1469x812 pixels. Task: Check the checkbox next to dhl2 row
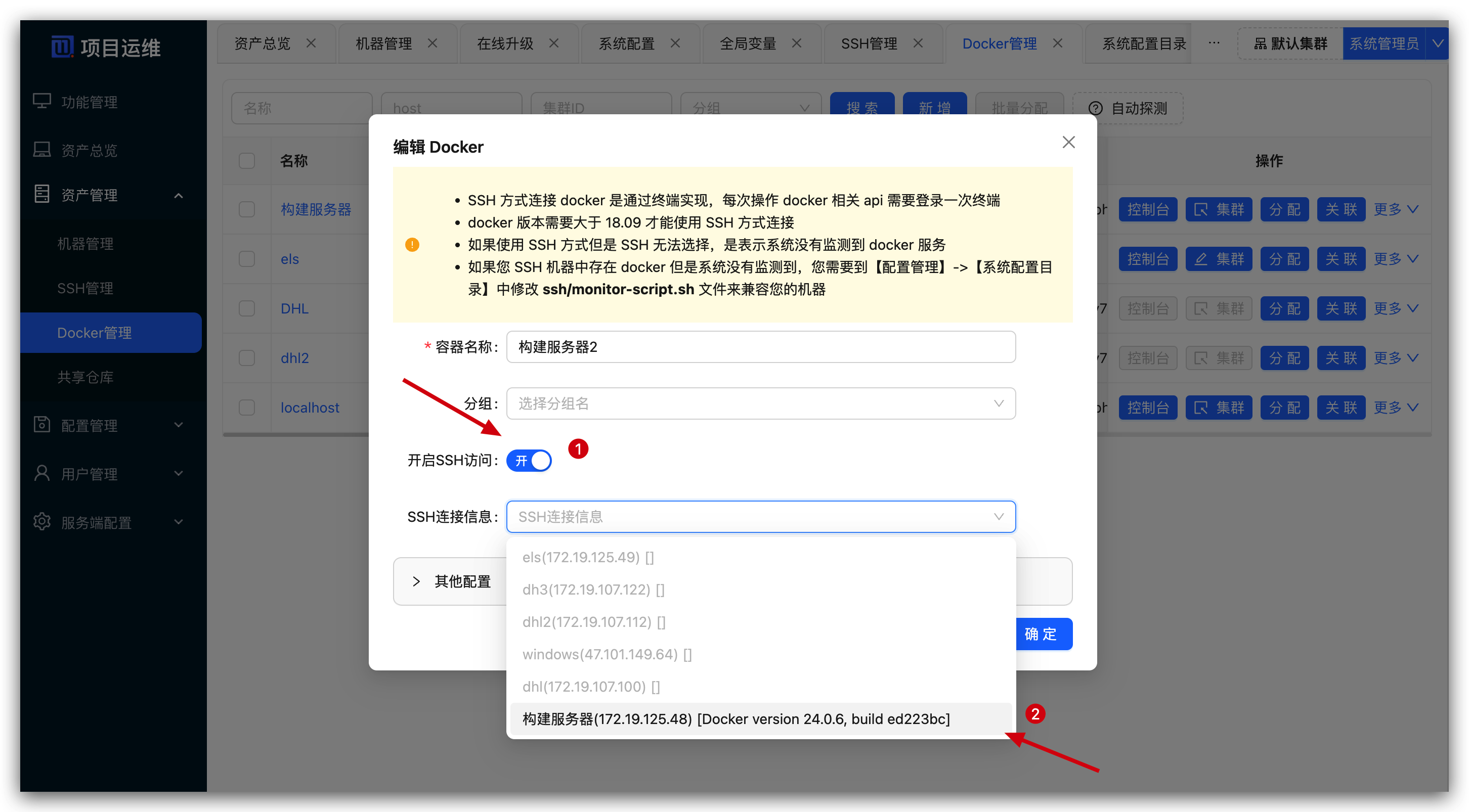pyautogui.click(x=246, y=358)
